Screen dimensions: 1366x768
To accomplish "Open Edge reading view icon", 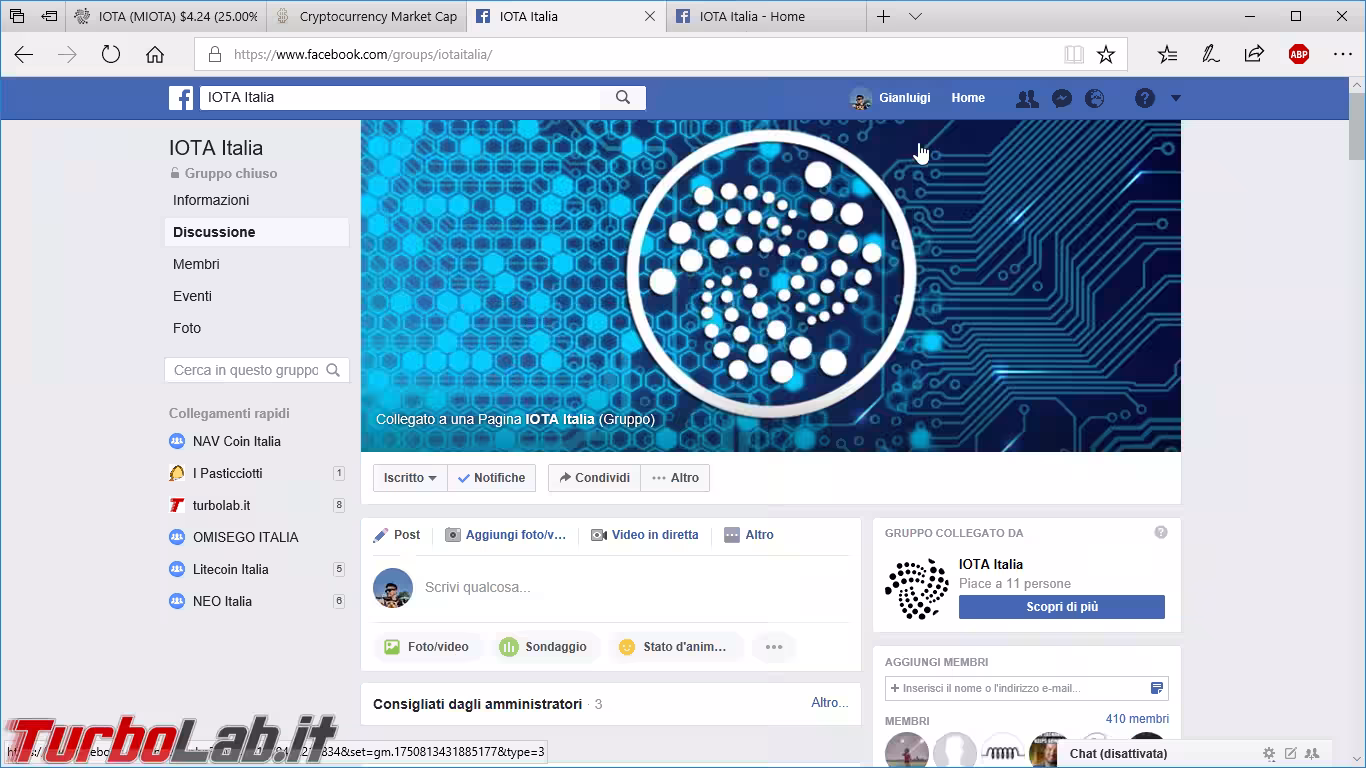I will coord(1074,55).
